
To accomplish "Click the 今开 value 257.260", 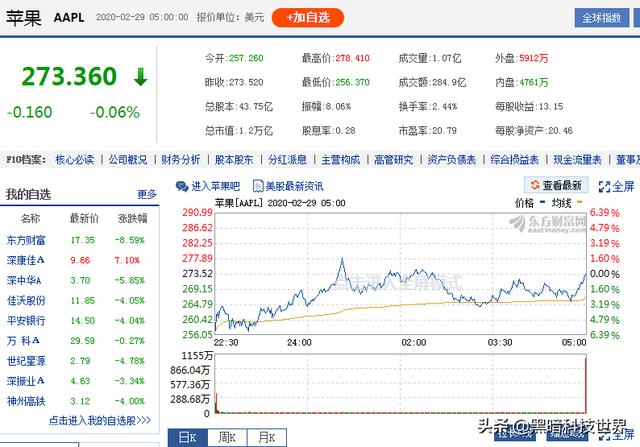I will click(x=246, y=58).
